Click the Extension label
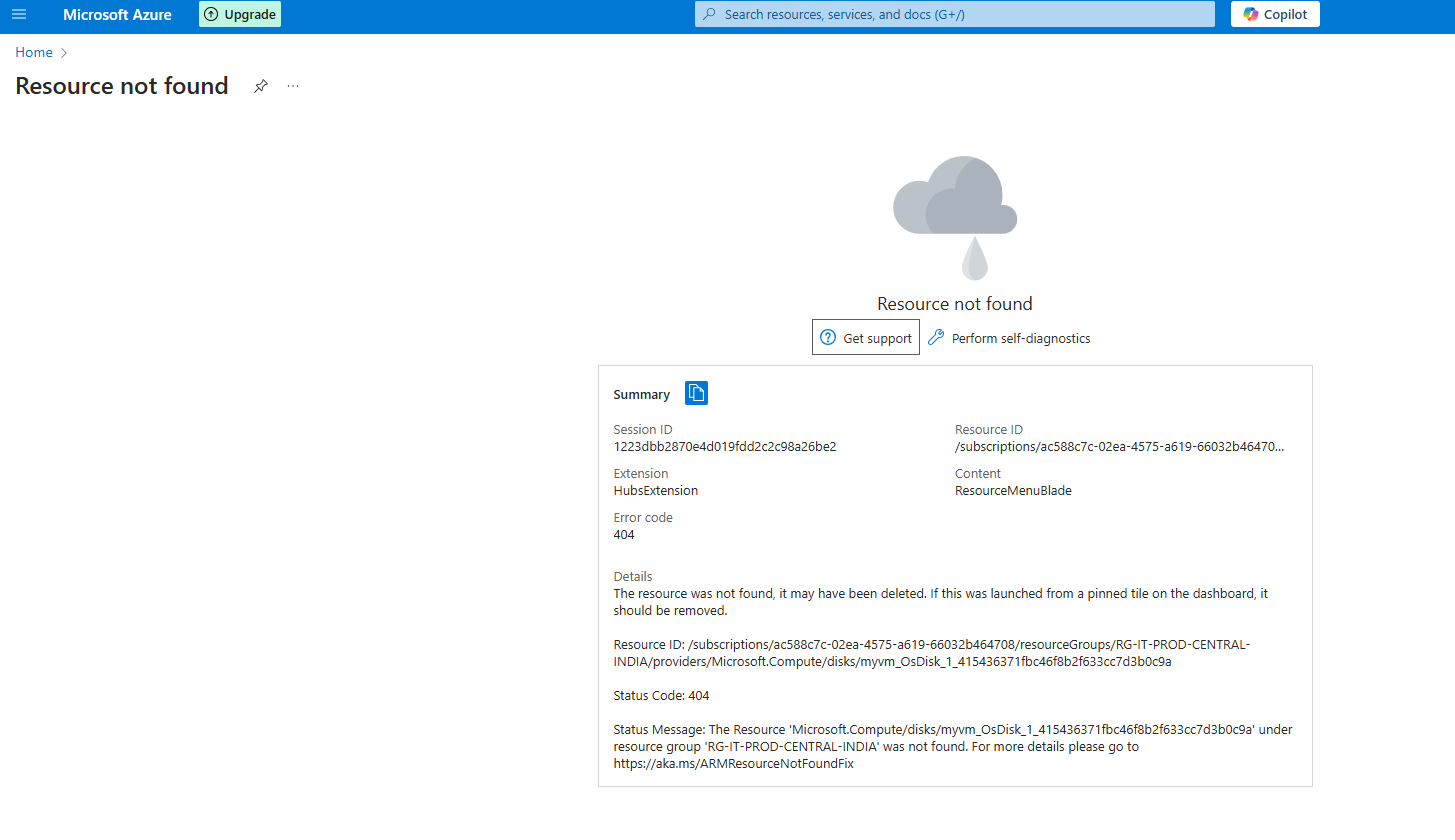 pos(641,474)
